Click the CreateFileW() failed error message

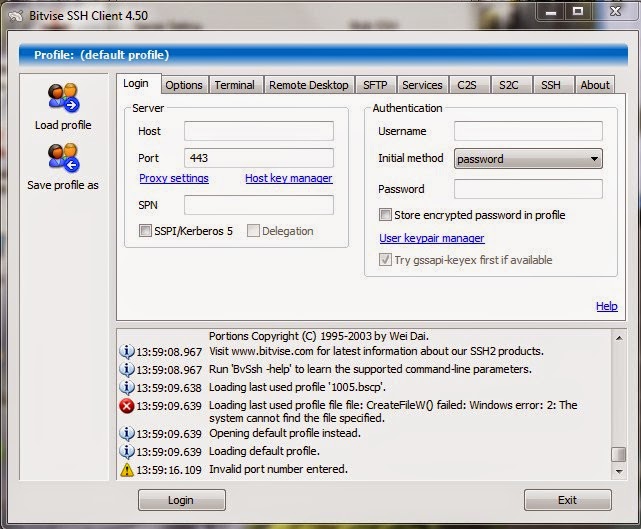coord(393,411)
